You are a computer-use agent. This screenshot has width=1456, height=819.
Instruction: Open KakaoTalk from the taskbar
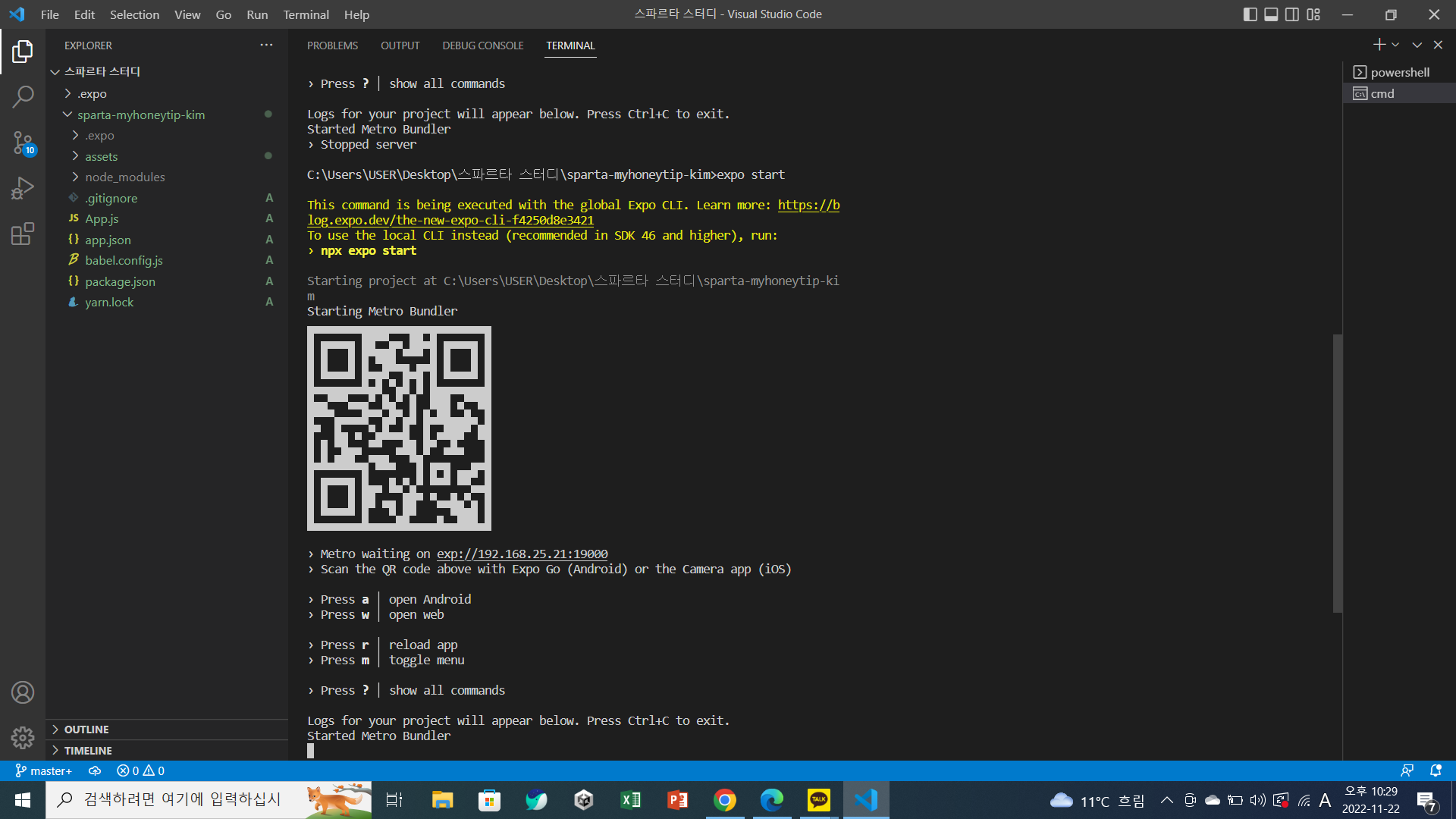tap(819, 800)
